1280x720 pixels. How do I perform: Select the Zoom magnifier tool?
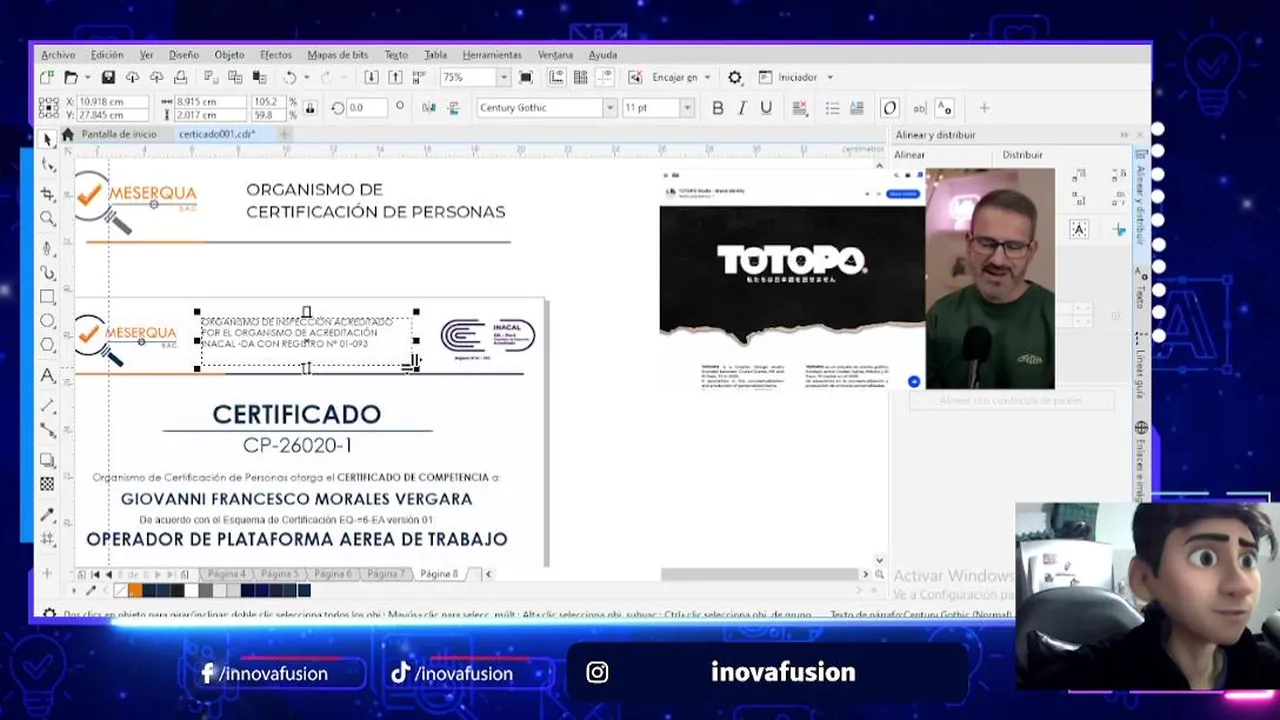click(x=48, y=218)
